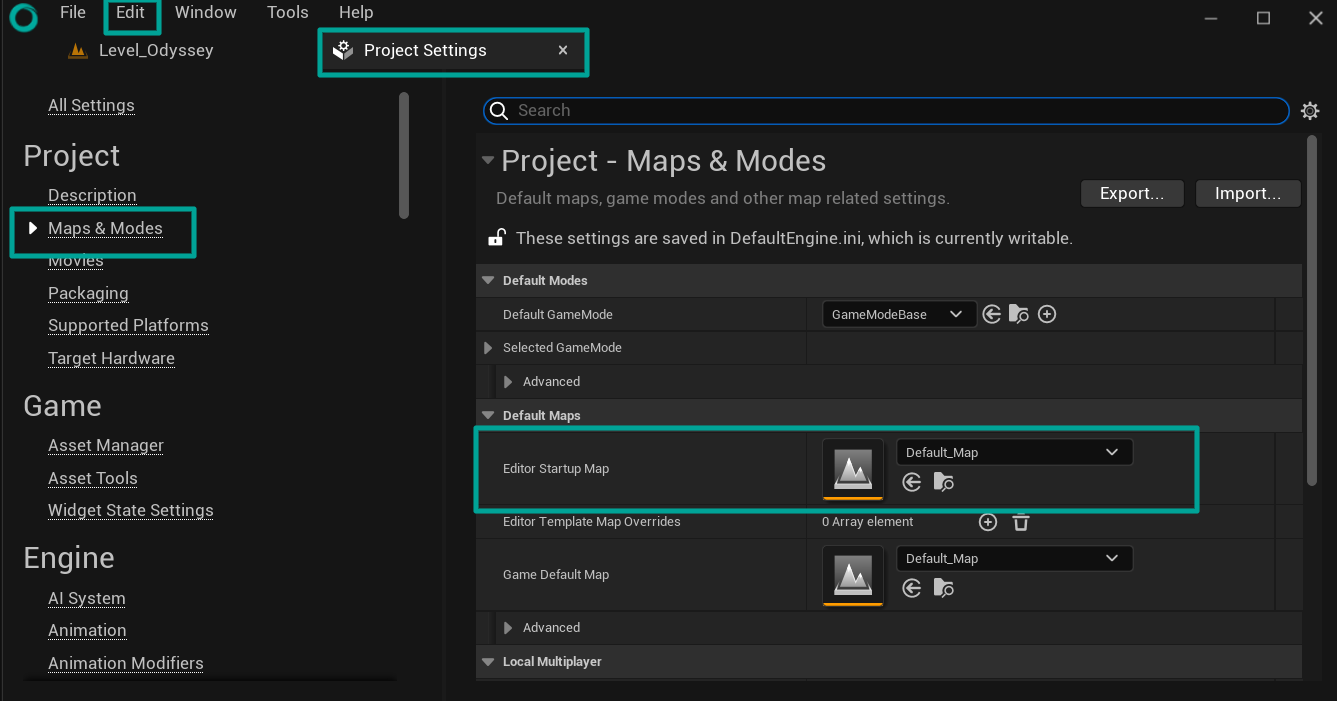Open the Edit menu
This screenshot has width=1337, height=701.
coord(130,13)
